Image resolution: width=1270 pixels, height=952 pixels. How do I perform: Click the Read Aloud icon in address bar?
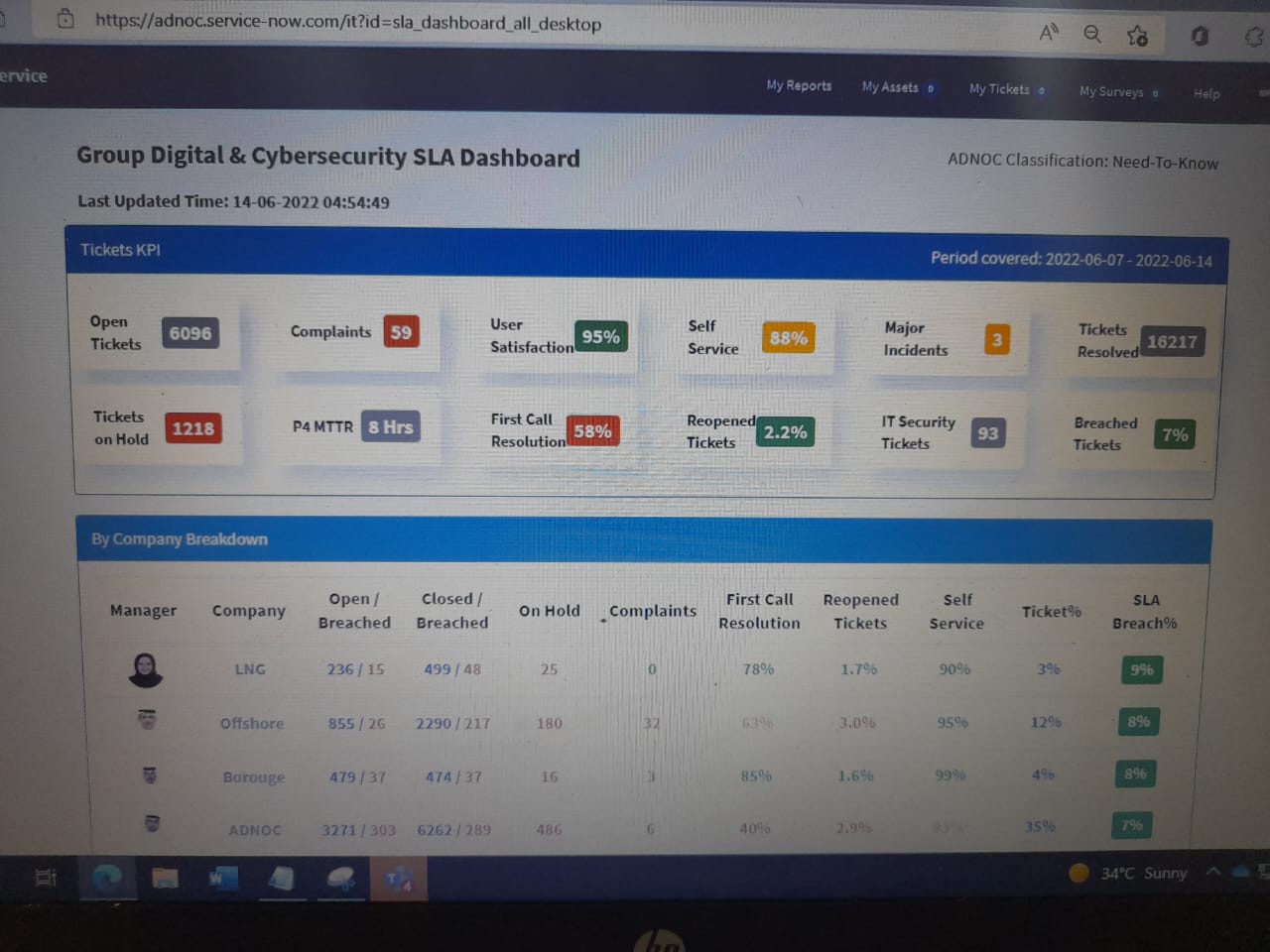(1049, 33)
